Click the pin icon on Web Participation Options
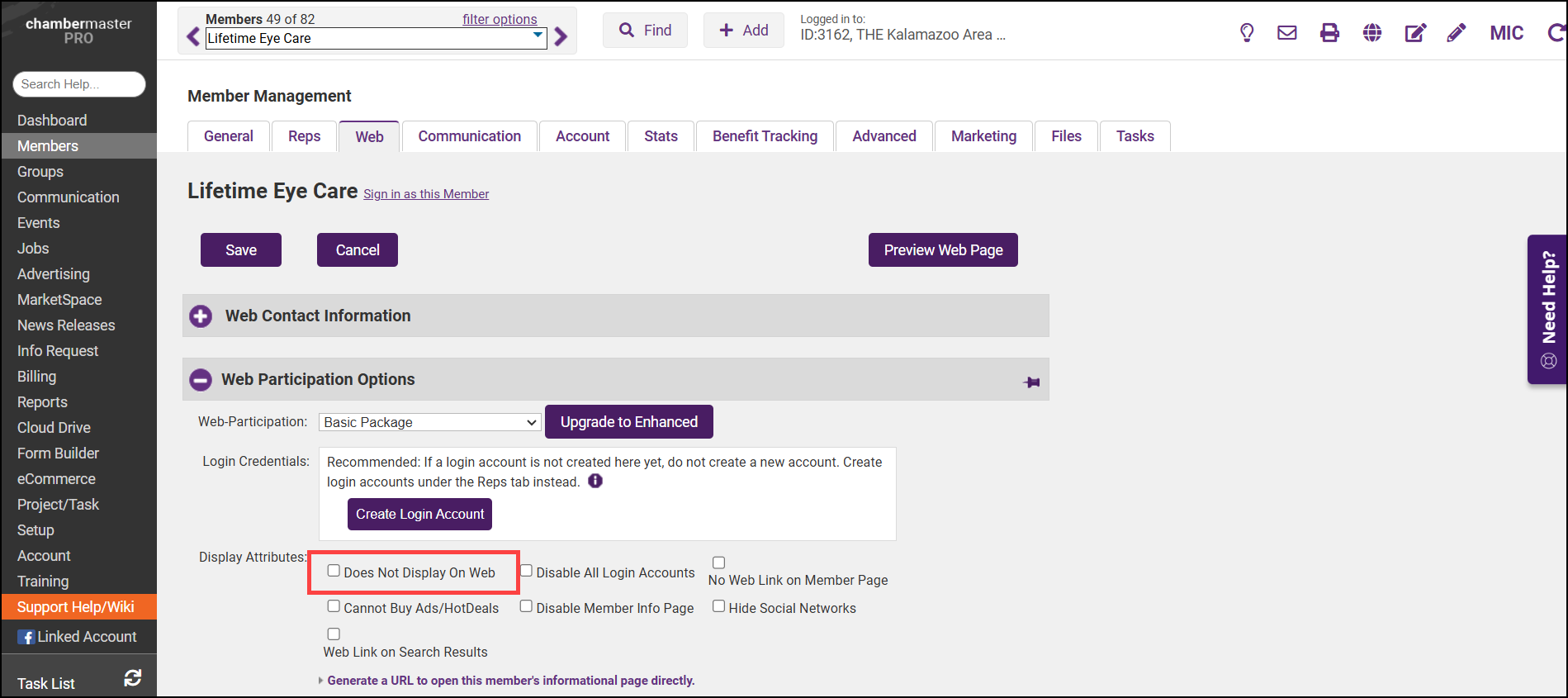Viewport: 1568px width, 698px height. [x=1031, y=382]
